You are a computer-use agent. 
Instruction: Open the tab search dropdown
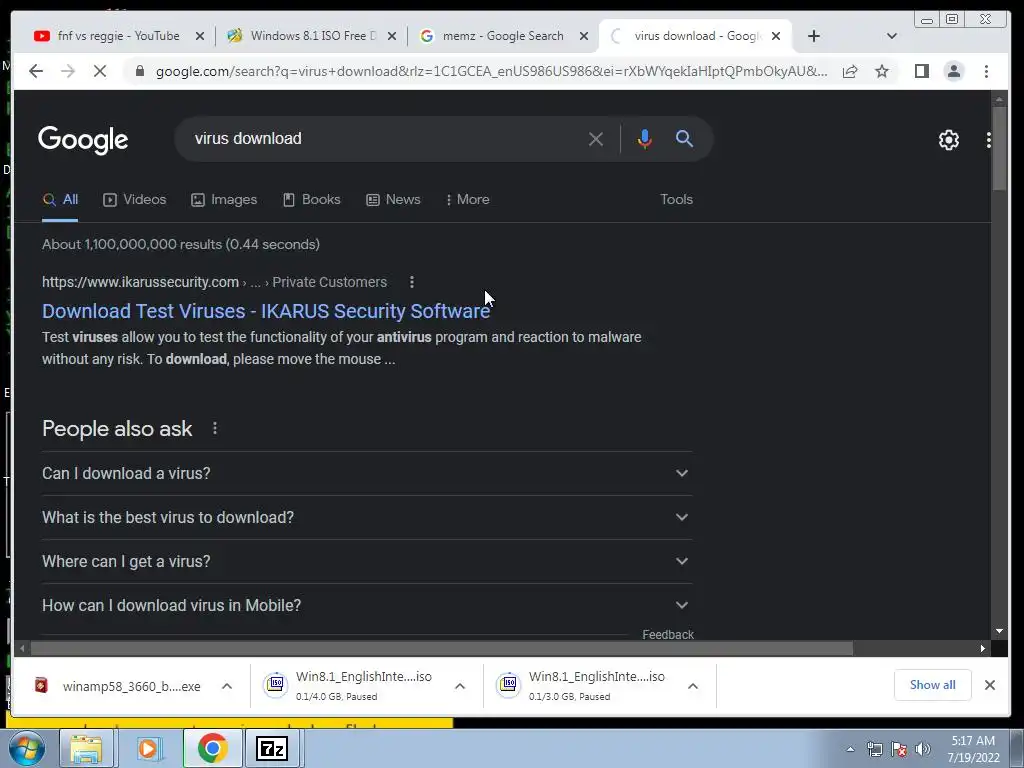click(x=891, y=36)
